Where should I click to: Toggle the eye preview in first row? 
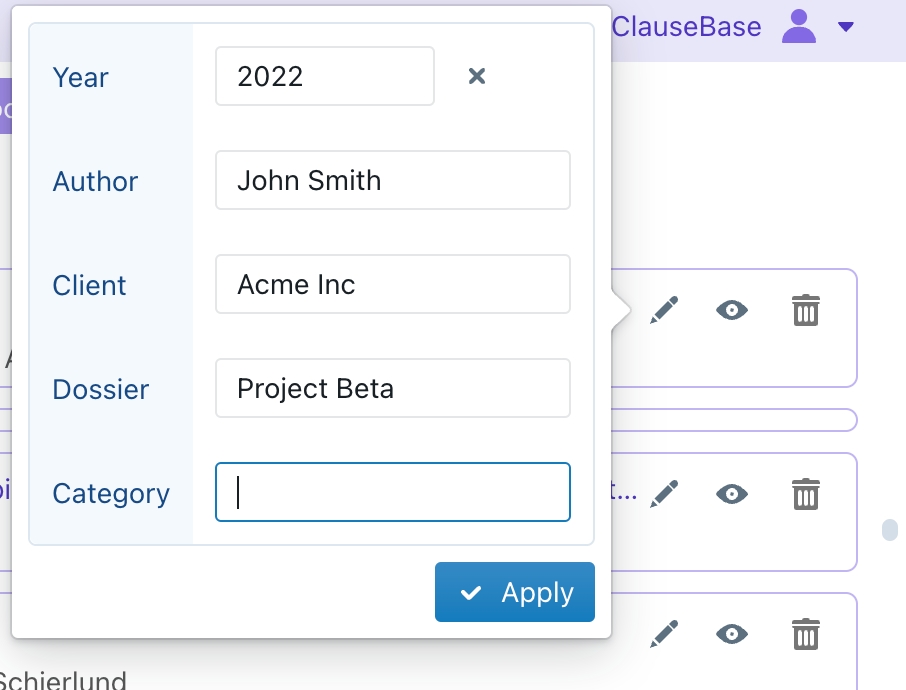coord(732,310)
